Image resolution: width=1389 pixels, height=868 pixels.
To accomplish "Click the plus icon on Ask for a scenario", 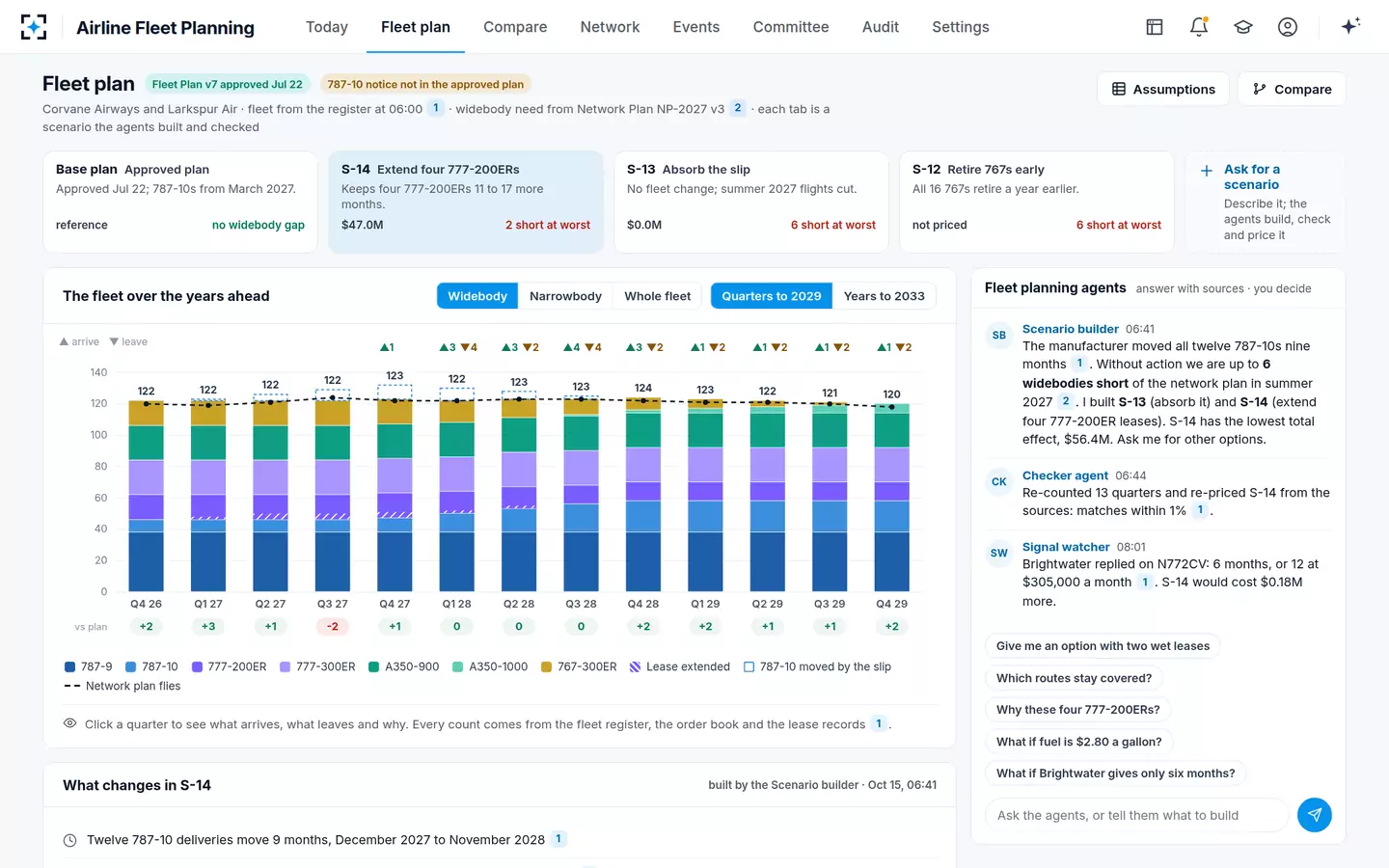I will 1206,171.
